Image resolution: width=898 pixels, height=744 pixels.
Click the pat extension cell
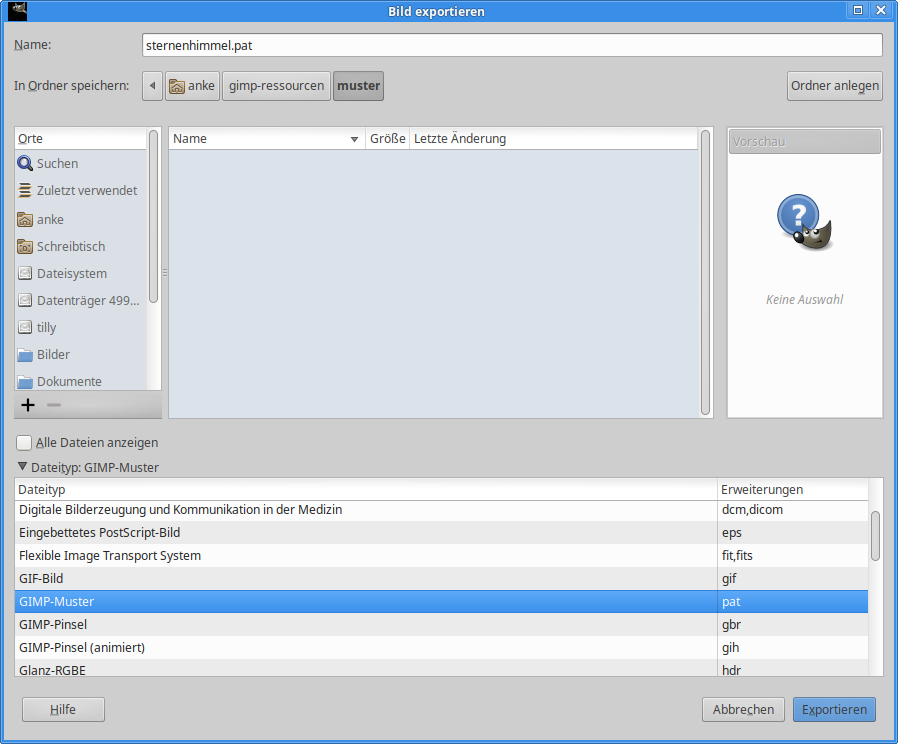(x=793, y=601)
